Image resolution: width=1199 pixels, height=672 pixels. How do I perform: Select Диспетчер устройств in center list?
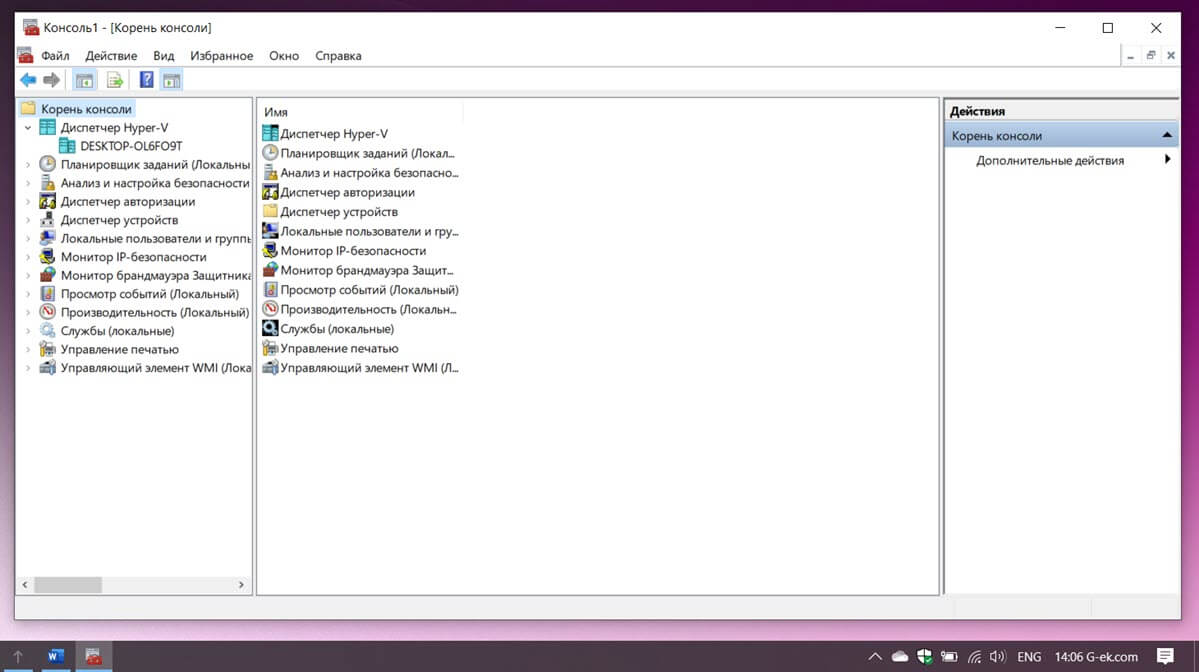coord(339,212)
